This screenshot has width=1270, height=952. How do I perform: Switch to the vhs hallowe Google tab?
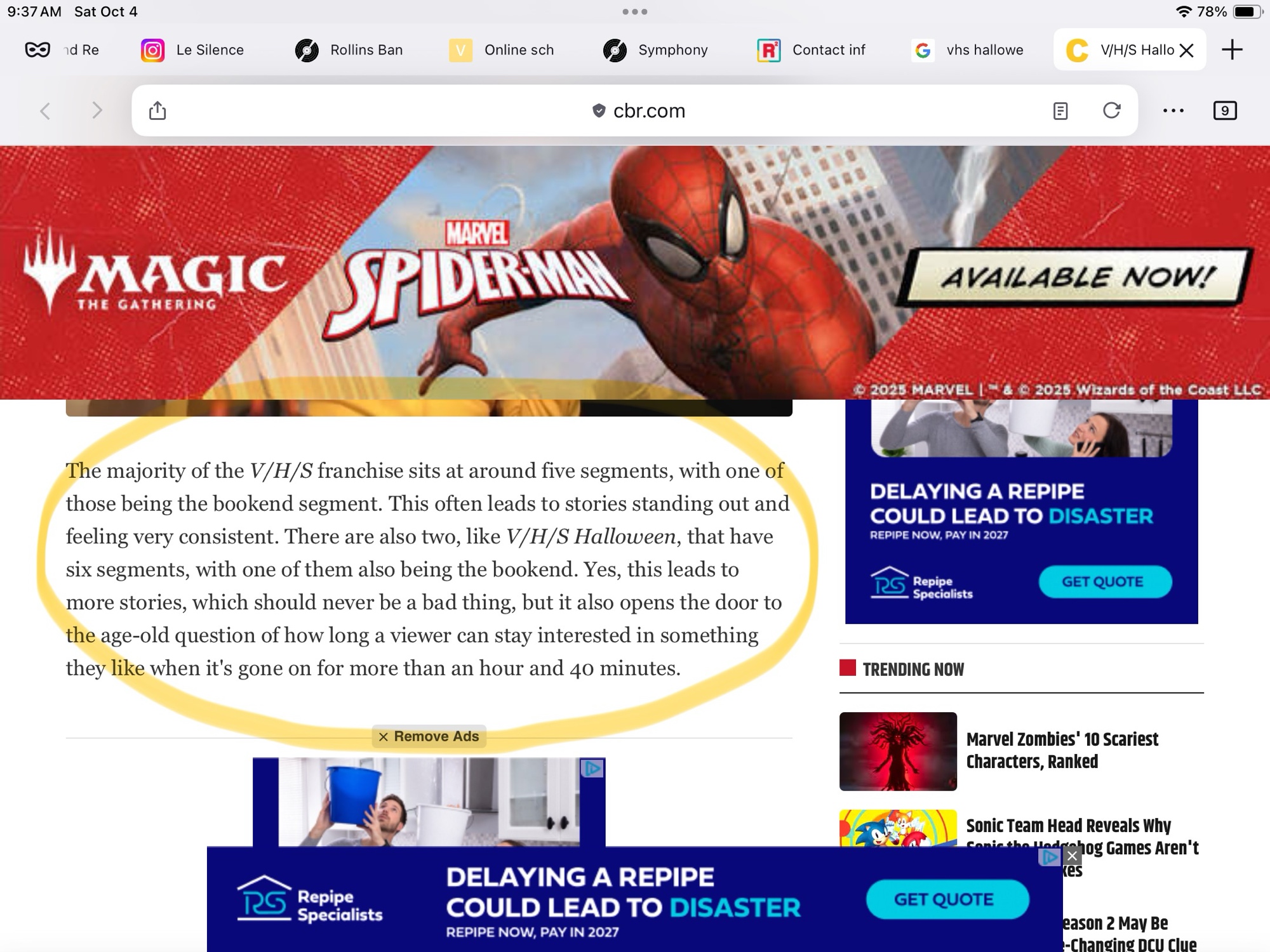[x=968, y=50]
